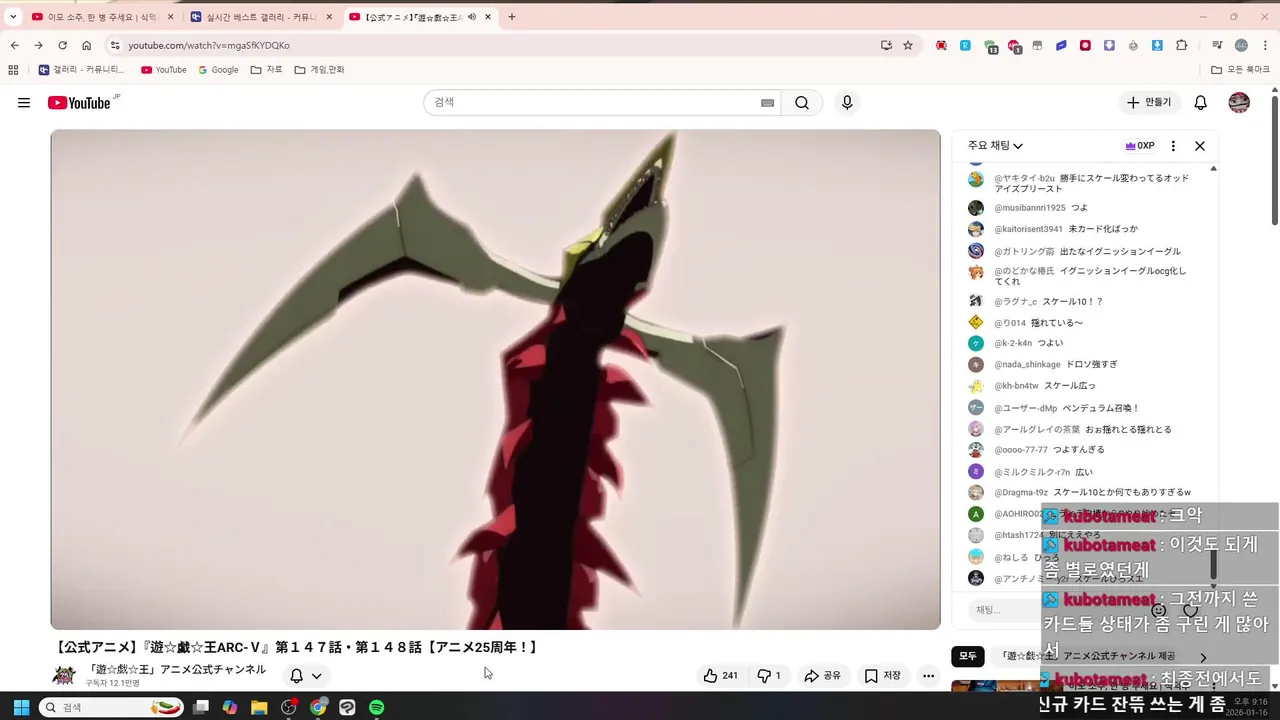Open Spotify from the taskbar
Viewport: 1280px width, 720px height.
pos(377,707)
